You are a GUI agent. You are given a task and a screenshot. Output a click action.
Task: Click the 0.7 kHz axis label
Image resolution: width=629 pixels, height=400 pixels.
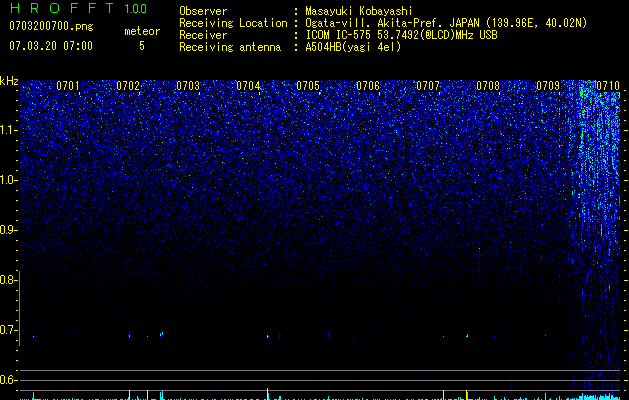pos(8,330)
